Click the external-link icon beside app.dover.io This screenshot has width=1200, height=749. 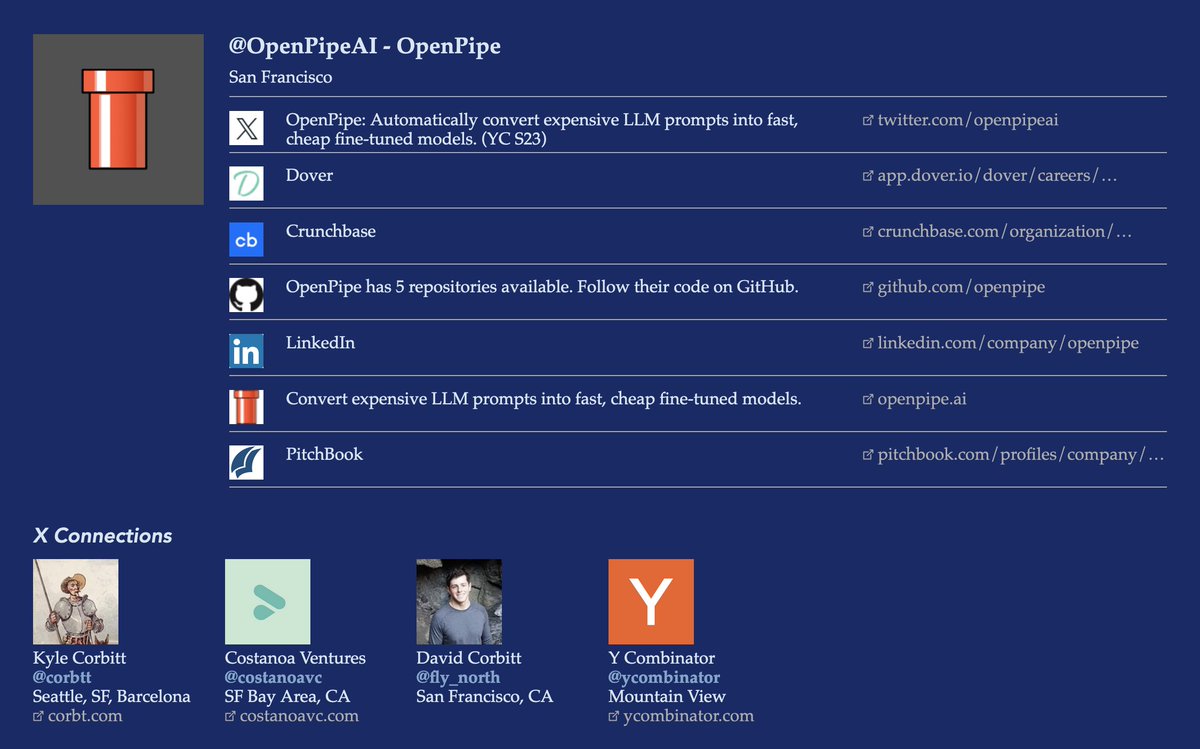coord(868,176)
